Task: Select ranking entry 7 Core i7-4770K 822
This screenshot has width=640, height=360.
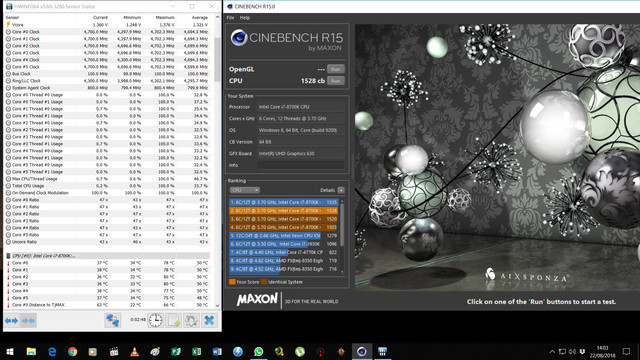Action: 284,252
